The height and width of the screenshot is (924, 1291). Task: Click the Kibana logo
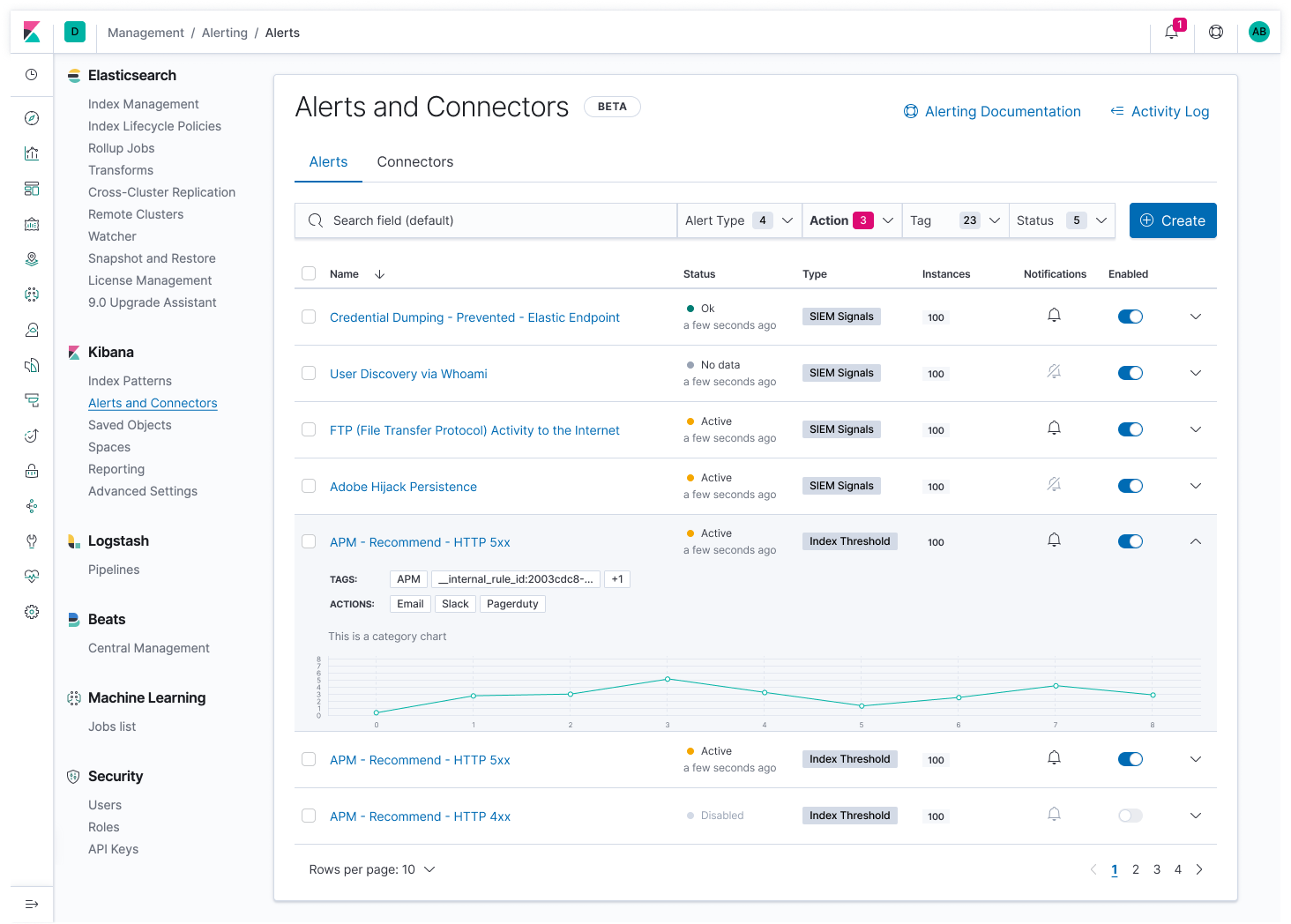pyautogui.click(x=32, y=32)
